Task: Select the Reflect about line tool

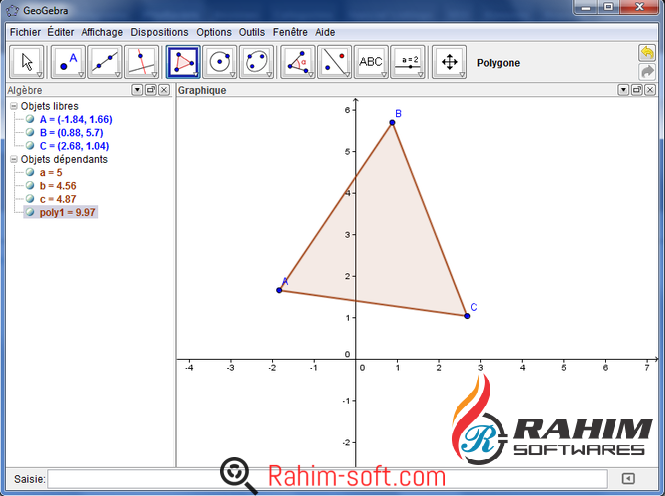Action: tap(335, 62)
